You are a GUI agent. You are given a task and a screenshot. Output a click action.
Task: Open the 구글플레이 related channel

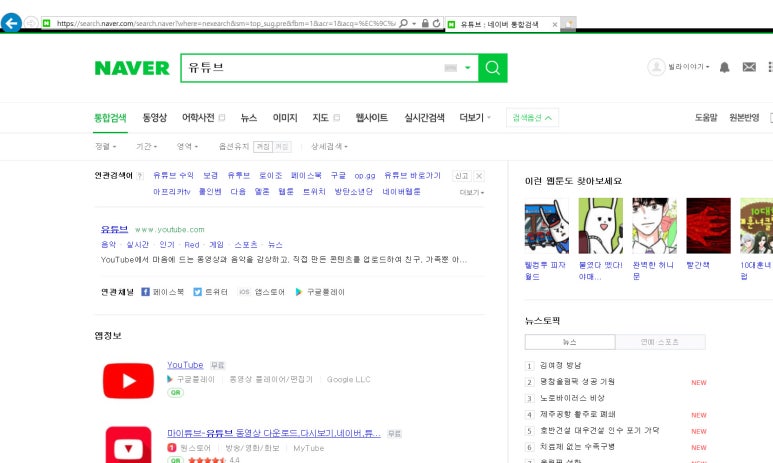tap(320, 292)
